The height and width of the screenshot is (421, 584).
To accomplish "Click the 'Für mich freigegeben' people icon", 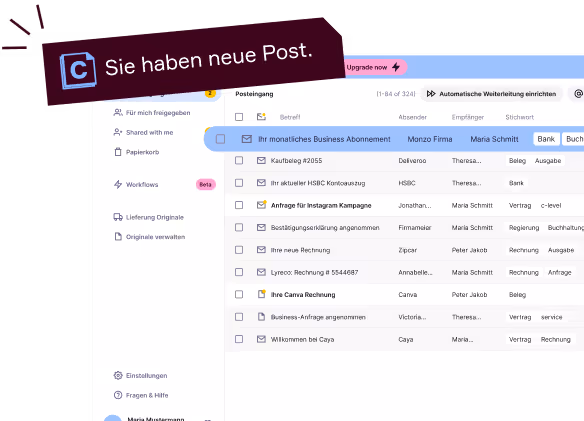I will (118, 112).
